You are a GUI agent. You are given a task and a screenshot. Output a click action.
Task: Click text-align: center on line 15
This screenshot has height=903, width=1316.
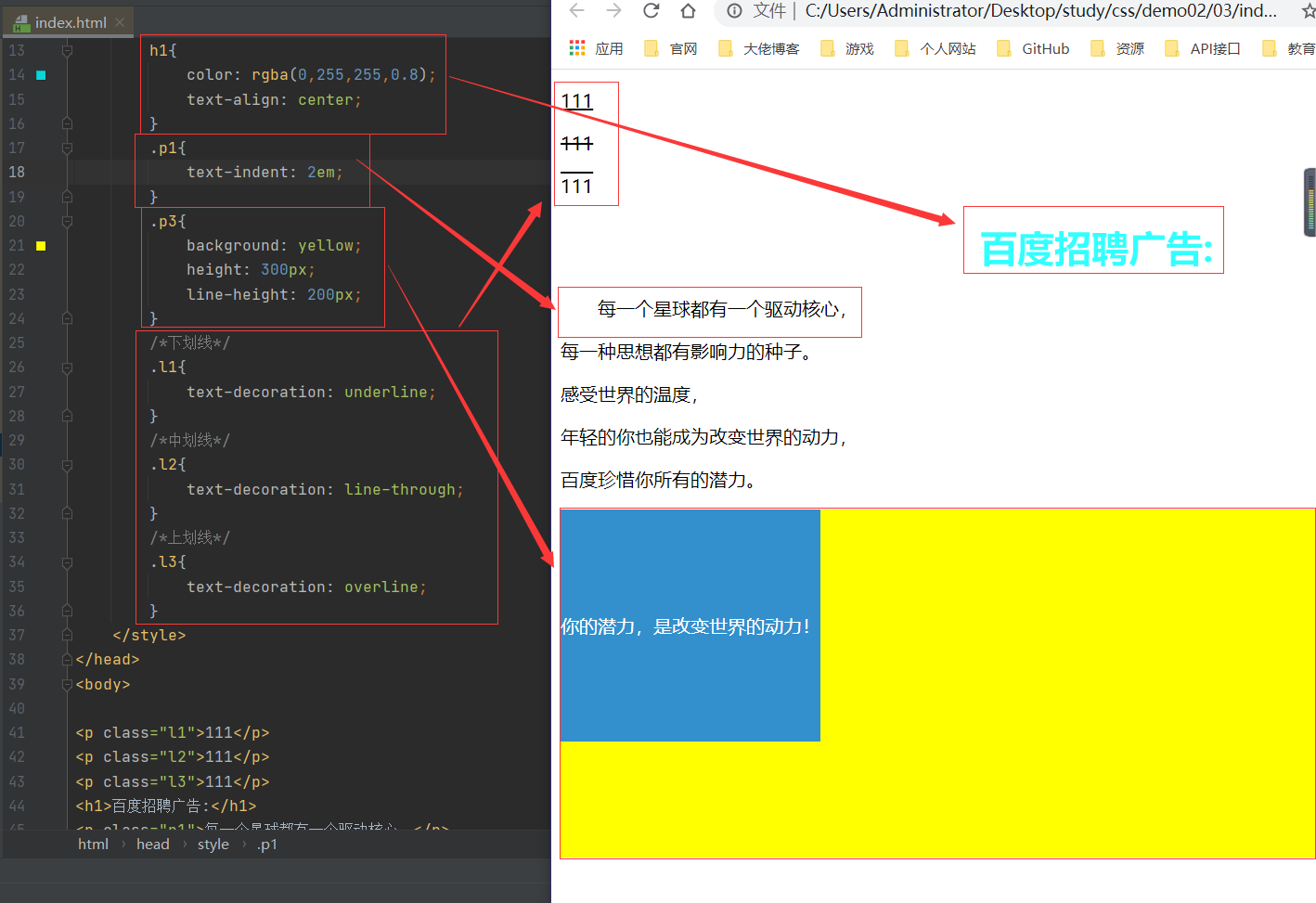(274, 99)
